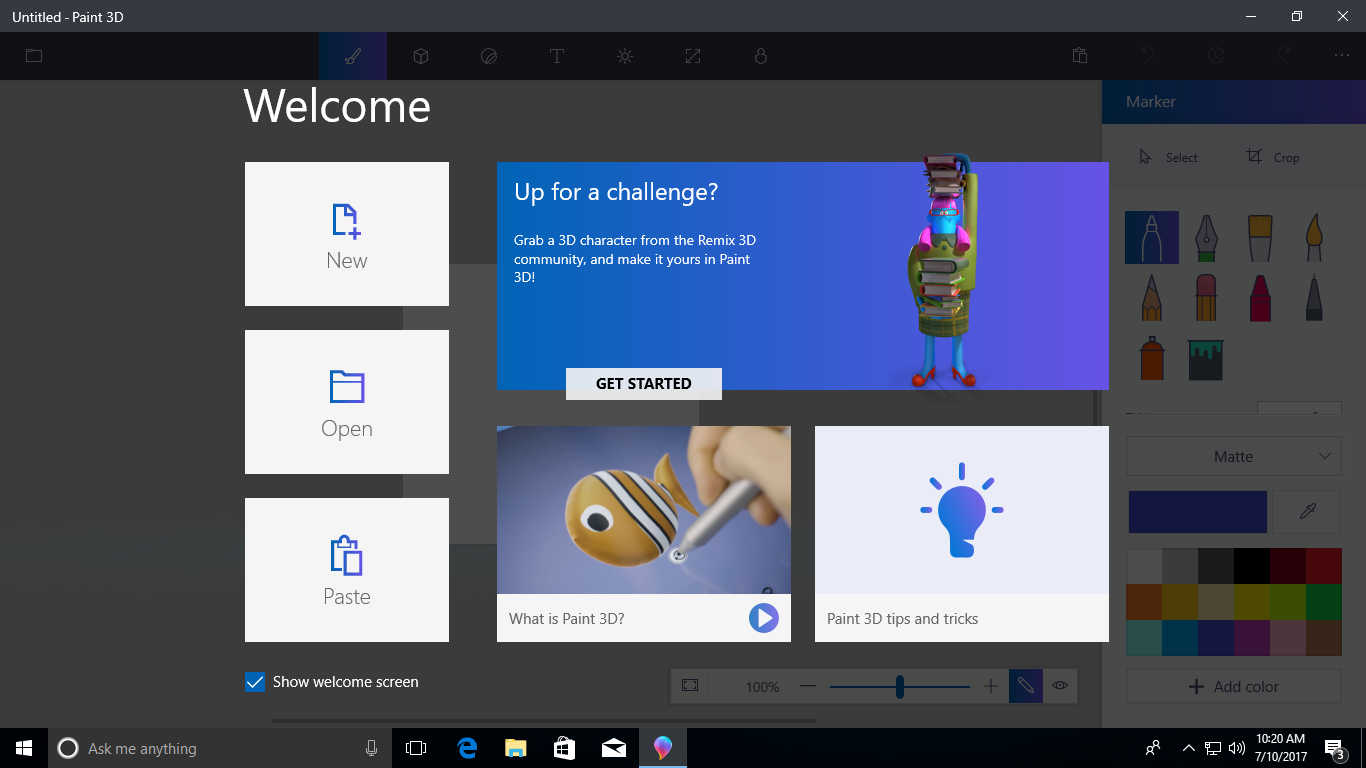Open Task View on taskbar
Viewport: 1366px width, 768px height.
coord(416,748)
